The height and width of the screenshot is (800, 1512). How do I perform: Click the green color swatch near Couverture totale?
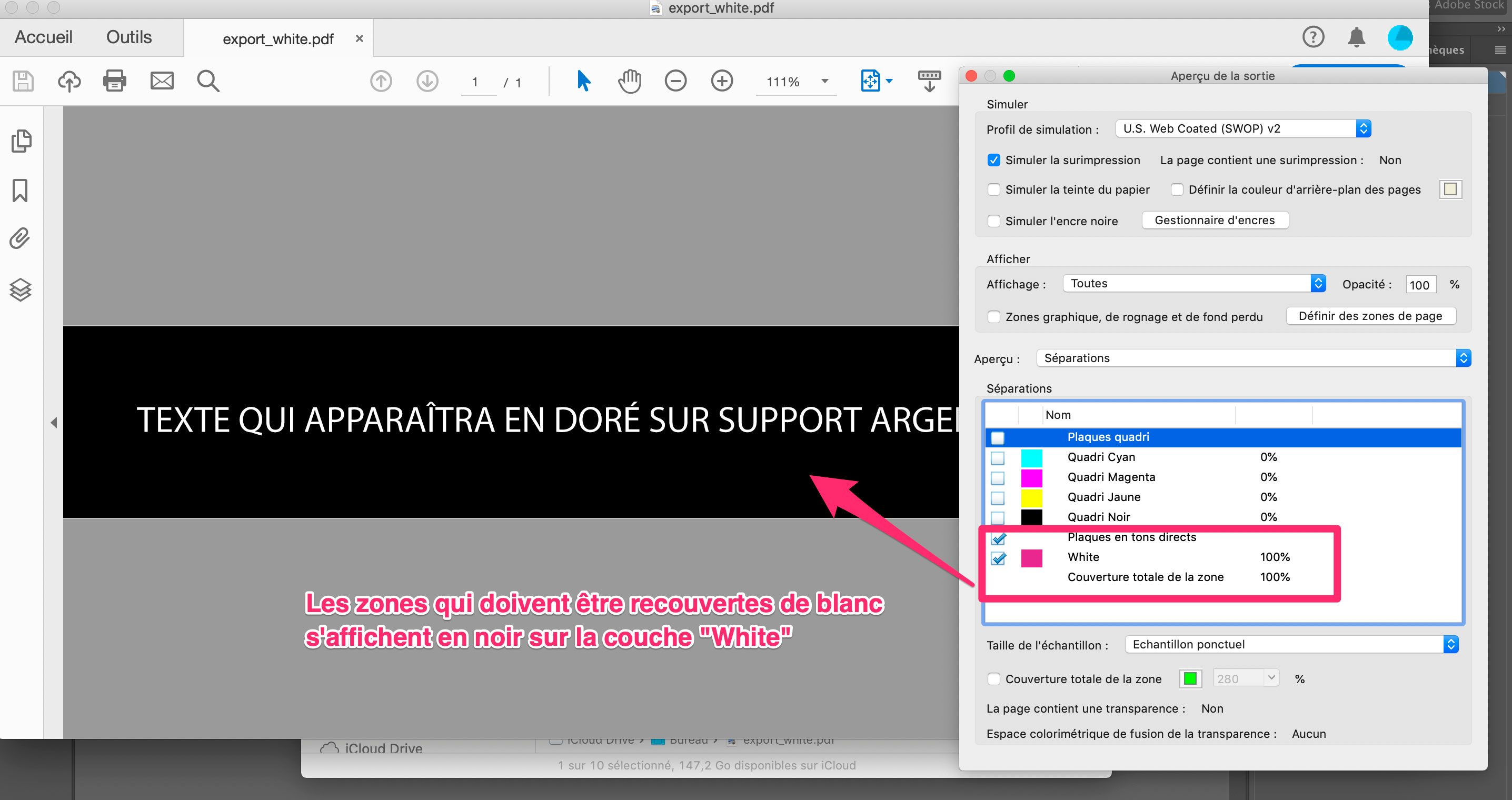pyautogui.click(x=1190, y=678)
